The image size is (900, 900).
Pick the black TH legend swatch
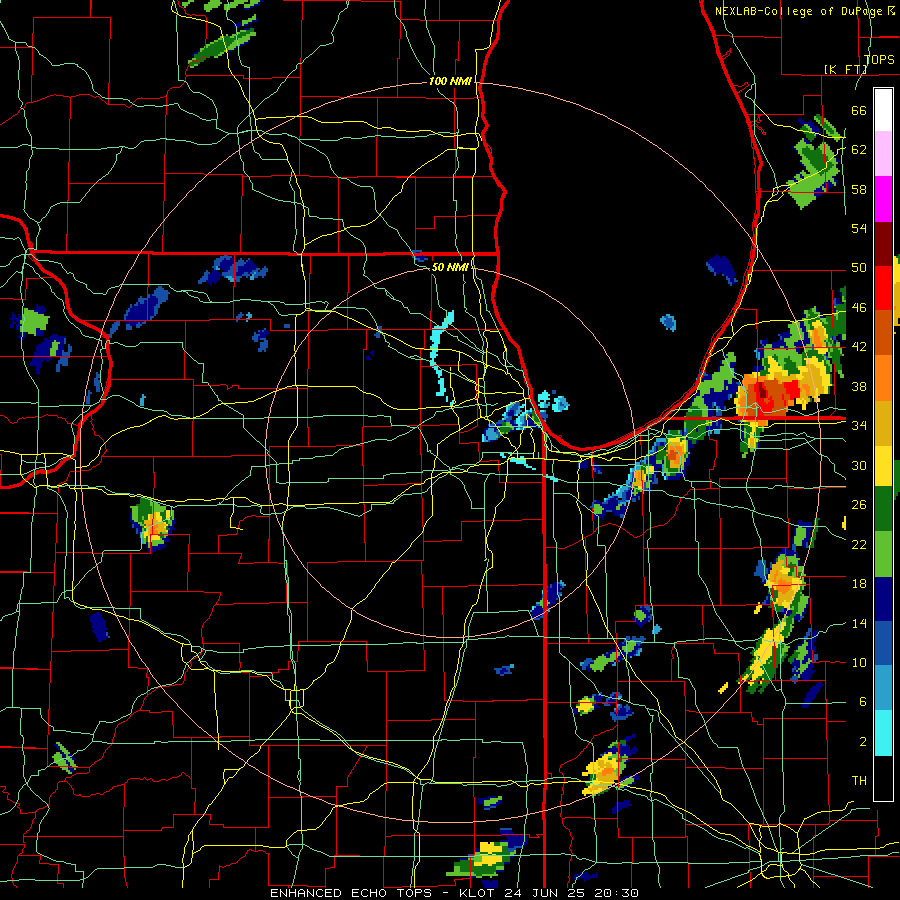point(883,778)
